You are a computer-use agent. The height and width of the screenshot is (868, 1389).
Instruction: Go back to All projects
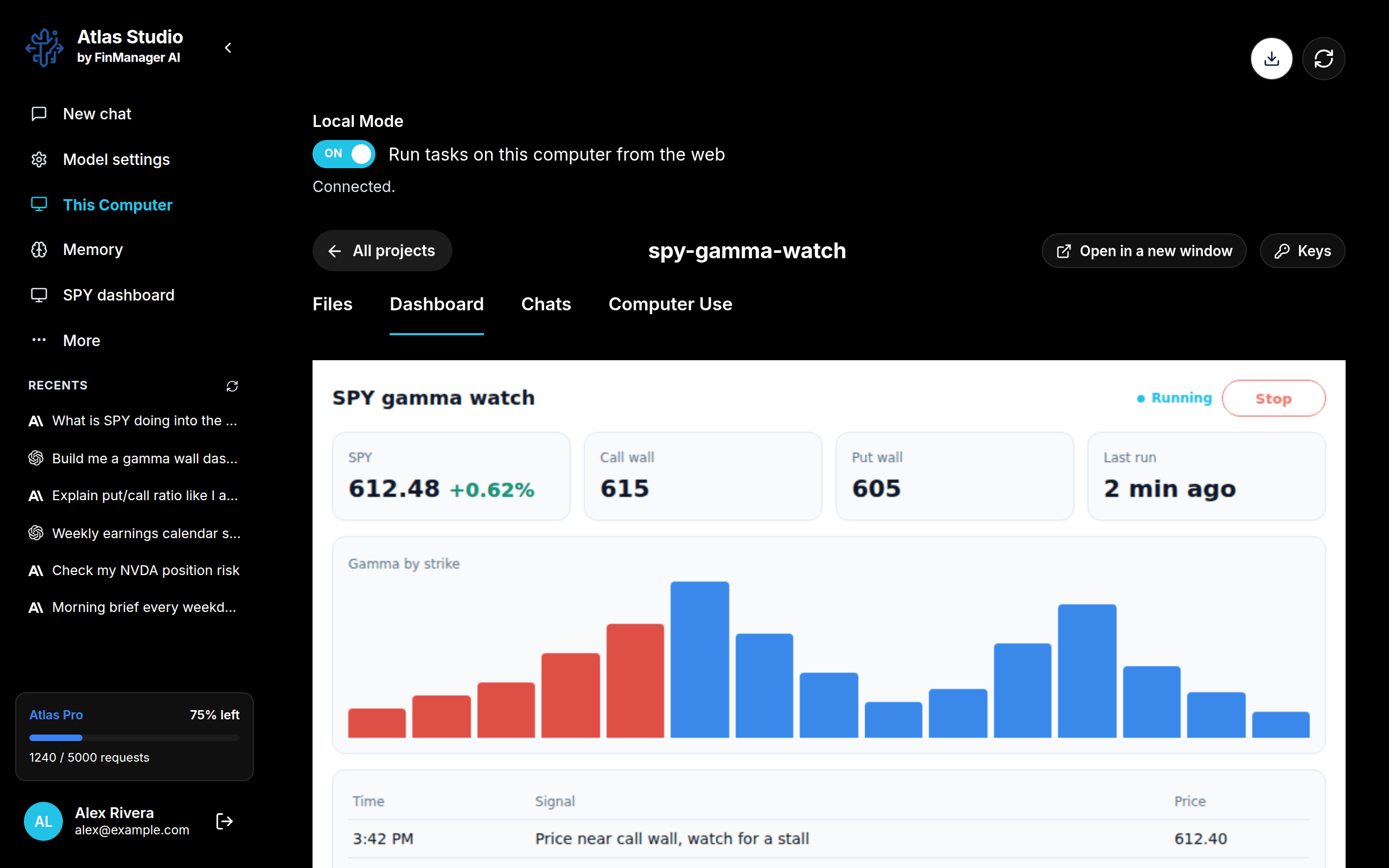pyautogui.click(x=383, y=251)
